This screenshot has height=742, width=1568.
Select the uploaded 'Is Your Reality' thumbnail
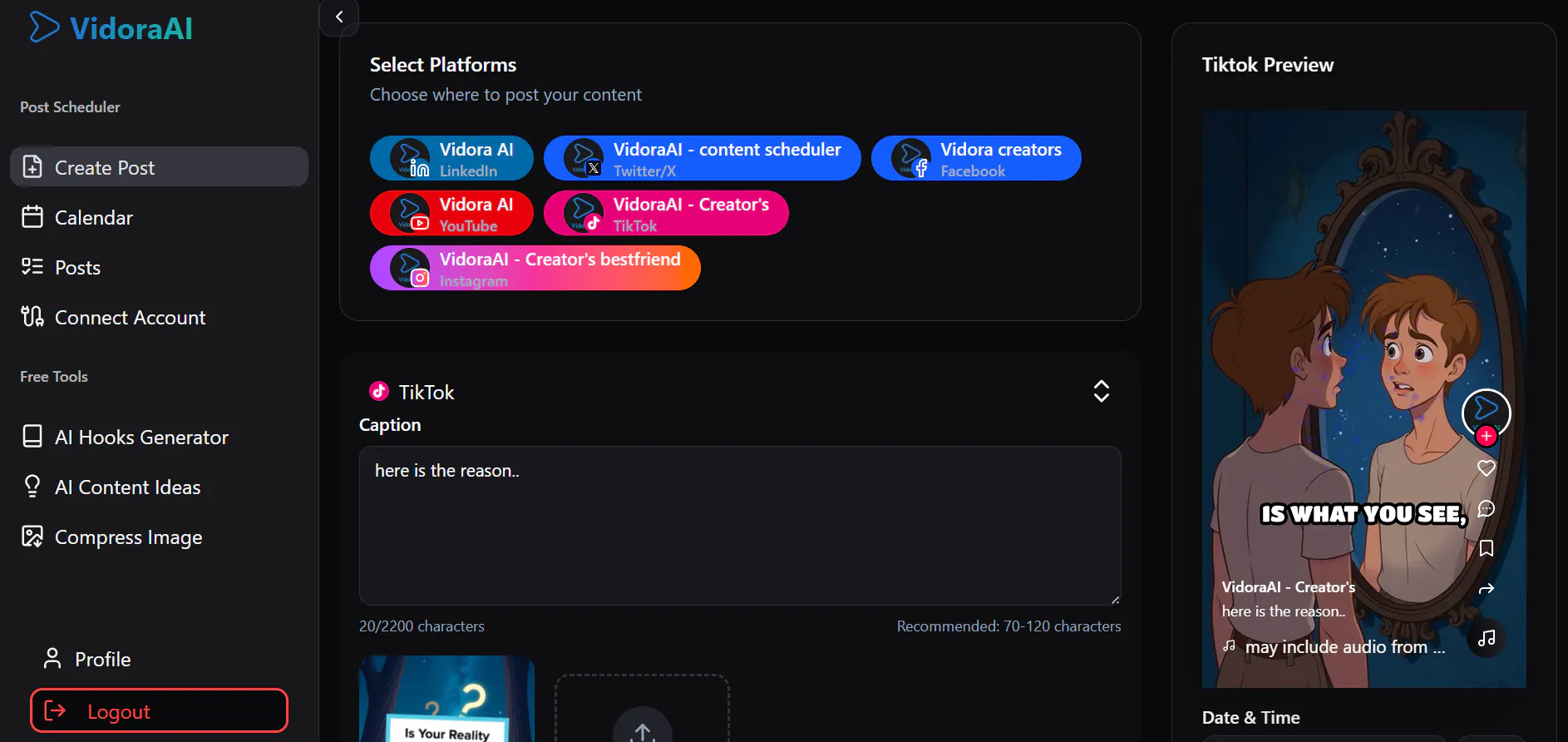coord(446,699)
